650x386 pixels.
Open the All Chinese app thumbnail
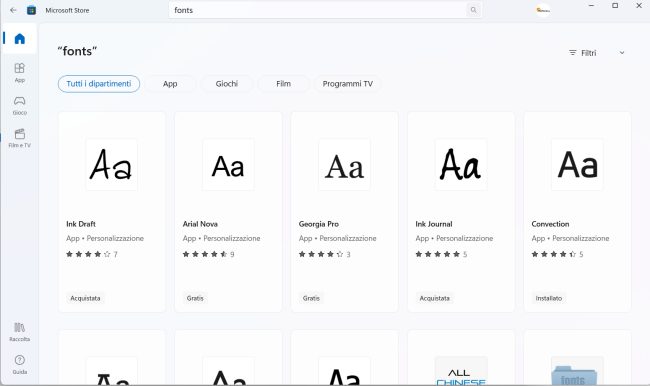point(461,371)
